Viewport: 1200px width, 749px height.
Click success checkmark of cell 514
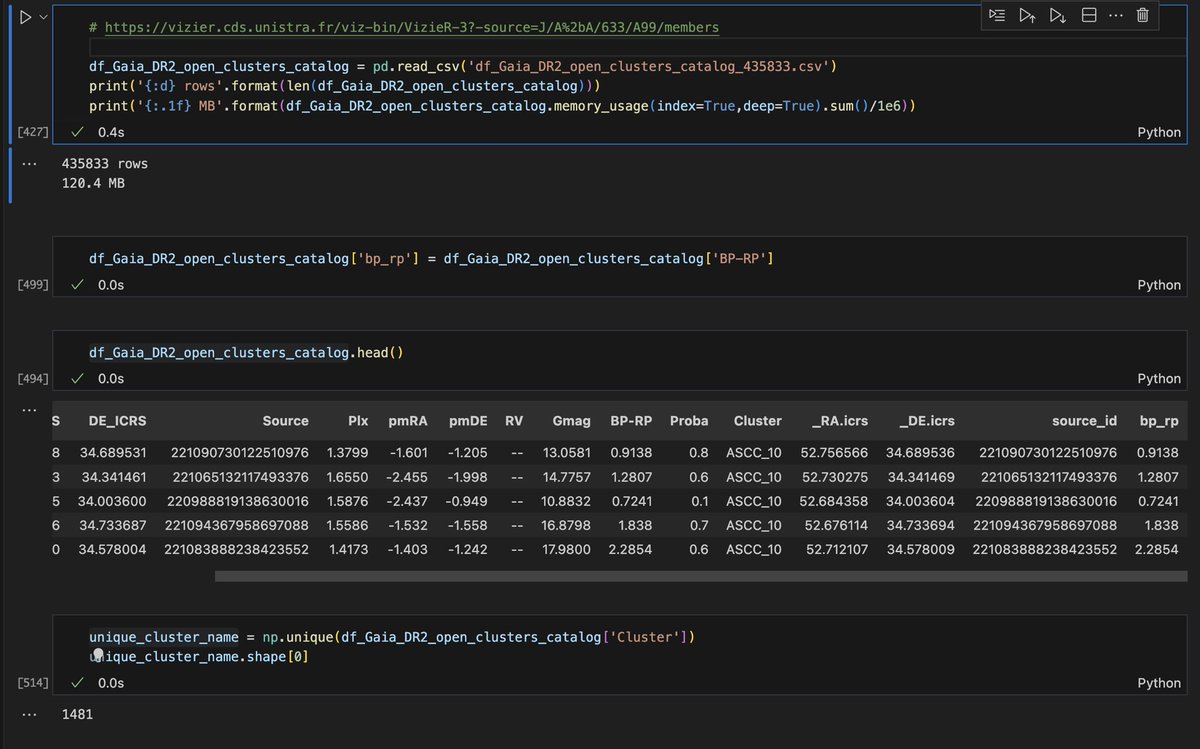tap(77, 683)
